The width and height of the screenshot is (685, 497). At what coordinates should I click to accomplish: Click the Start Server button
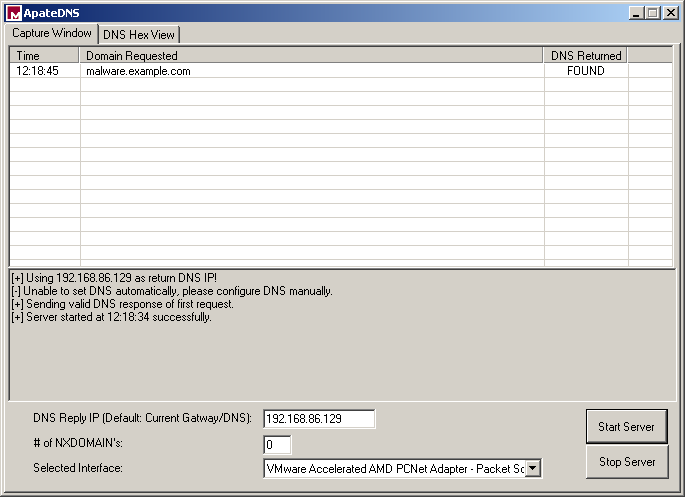click(626, 427)
